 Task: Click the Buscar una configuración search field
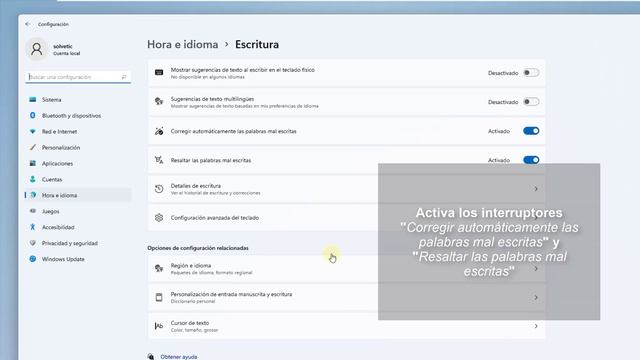pyautogui.click(x=78, y=77)
